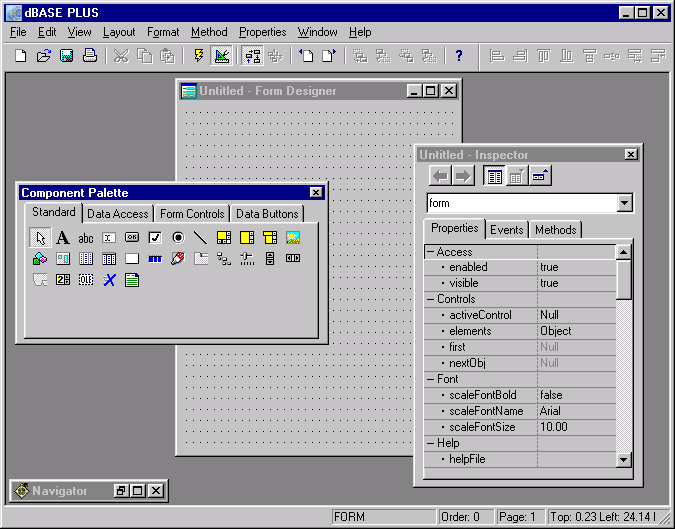Viewport: 675px width, 529px height.
Task: Click the Print toolbar icon
Action: click(90, 56)
